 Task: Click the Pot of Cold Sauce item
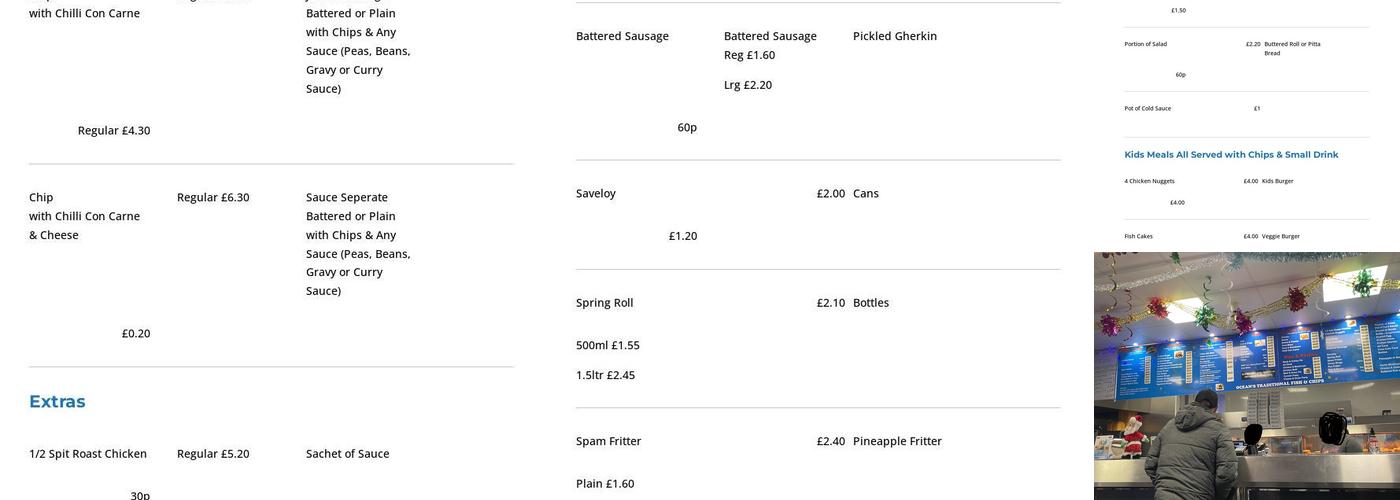tap(1147, 108)
